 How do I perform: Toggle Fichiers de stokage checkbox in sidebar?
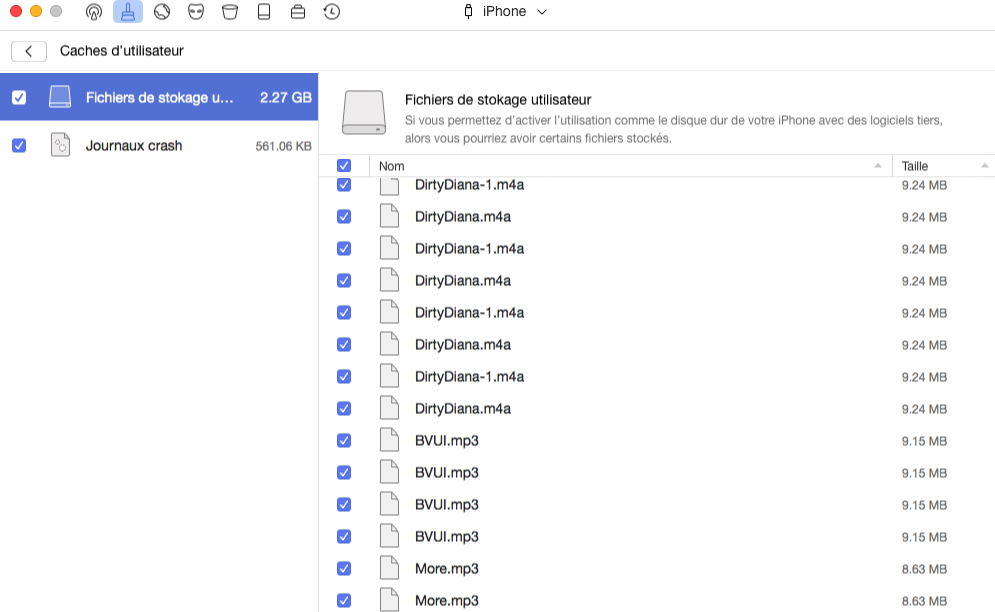[x=19, y=97]
